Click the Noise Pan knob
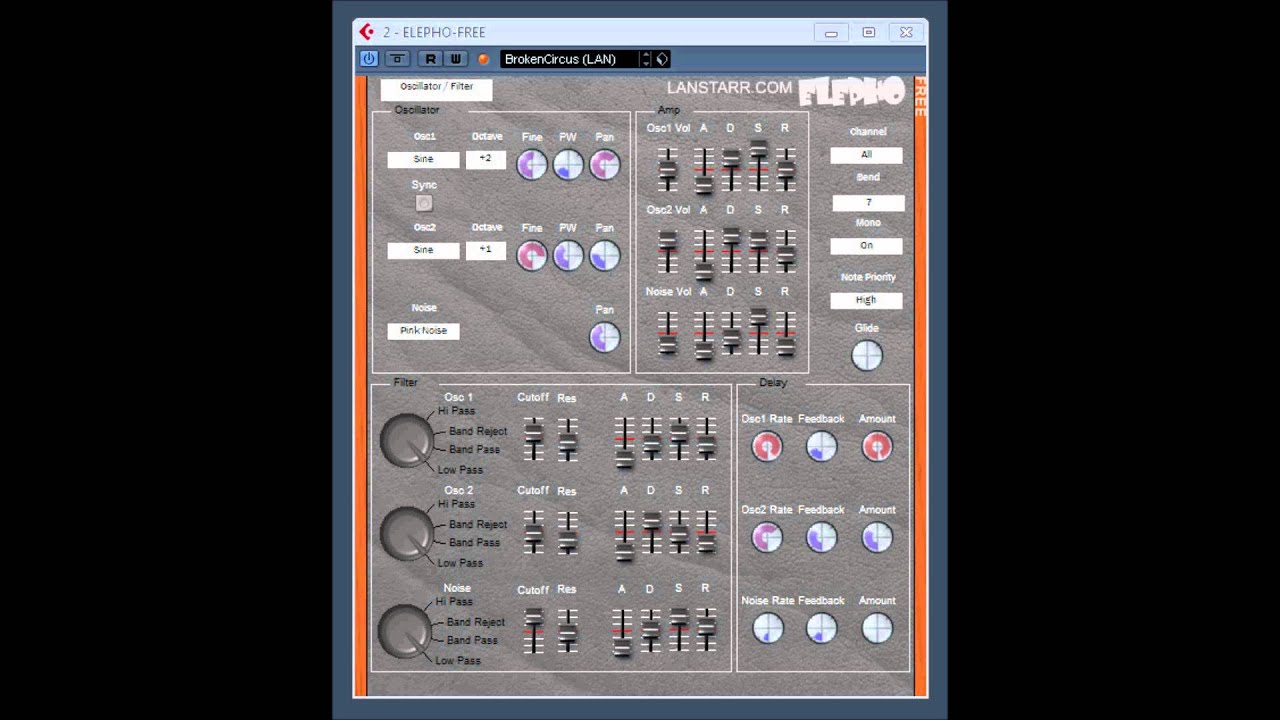The width and height of the screenshot is (1280, 720). click(604, 337)
